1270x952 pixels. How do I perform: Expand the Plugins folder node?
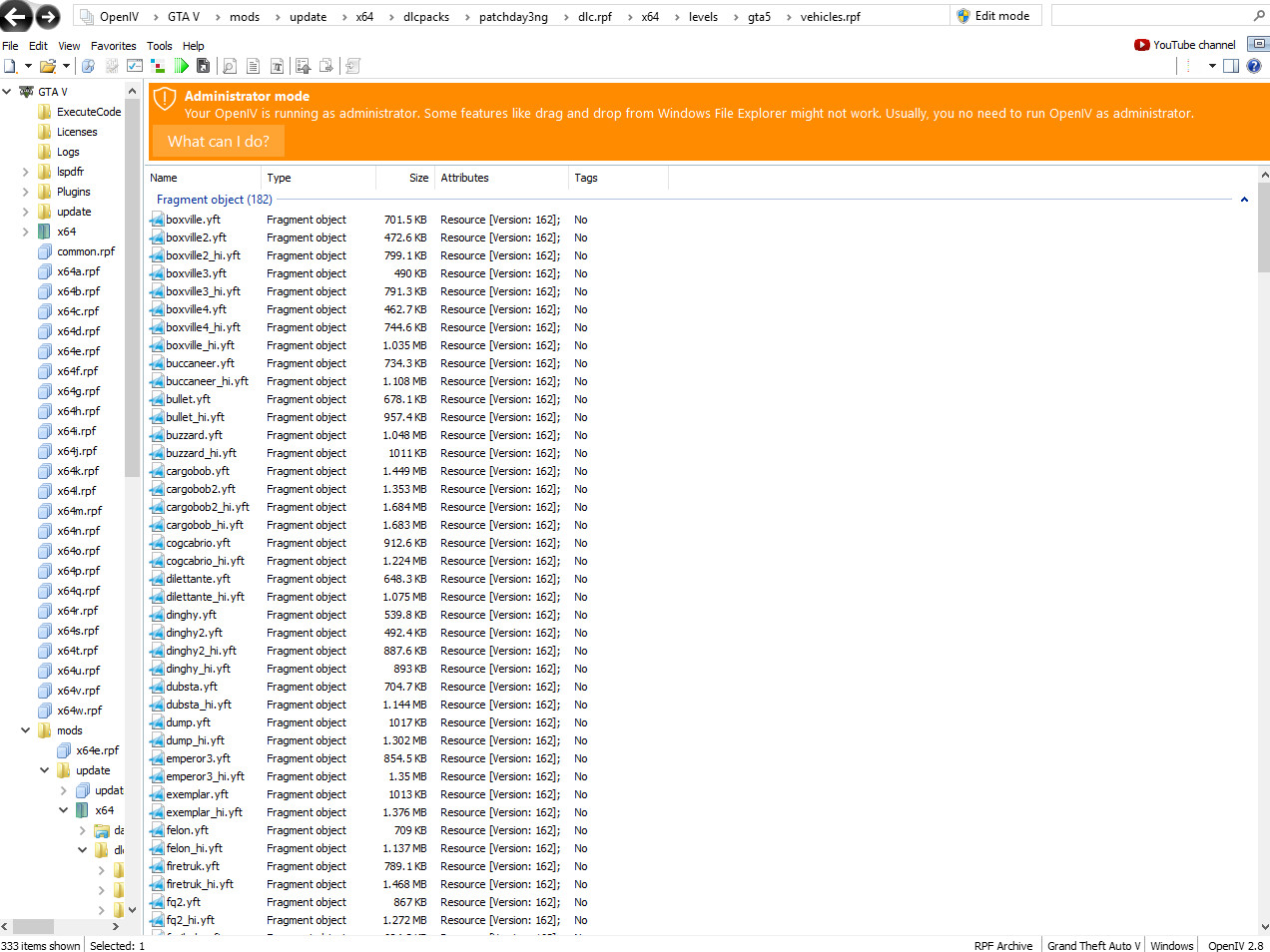(x=26, y=192)
